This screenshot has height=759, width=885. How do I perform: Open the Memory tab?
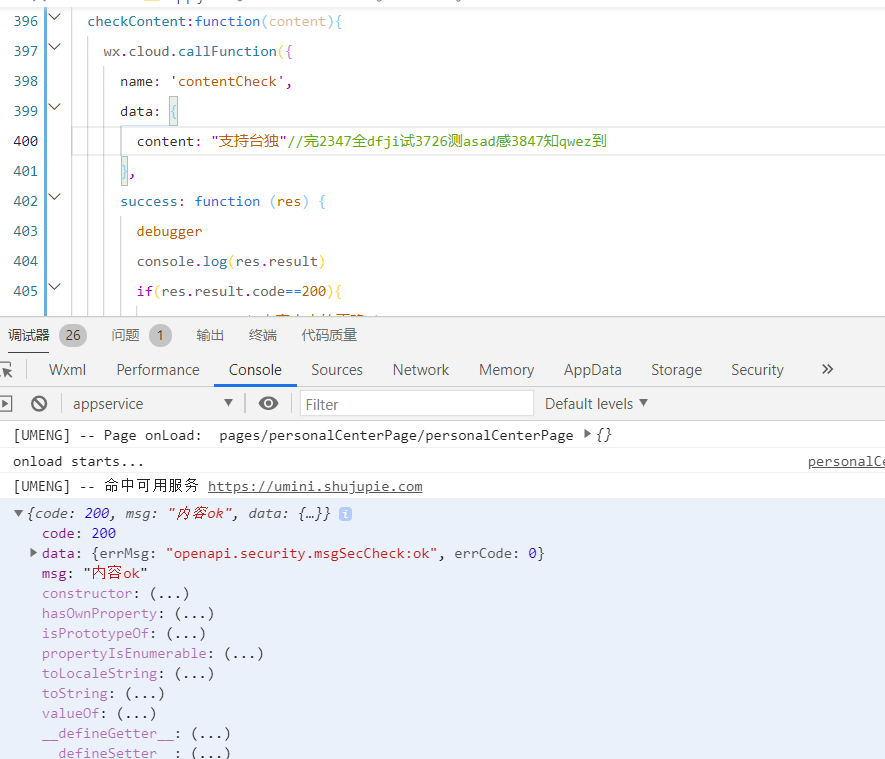tap(506, 370)
